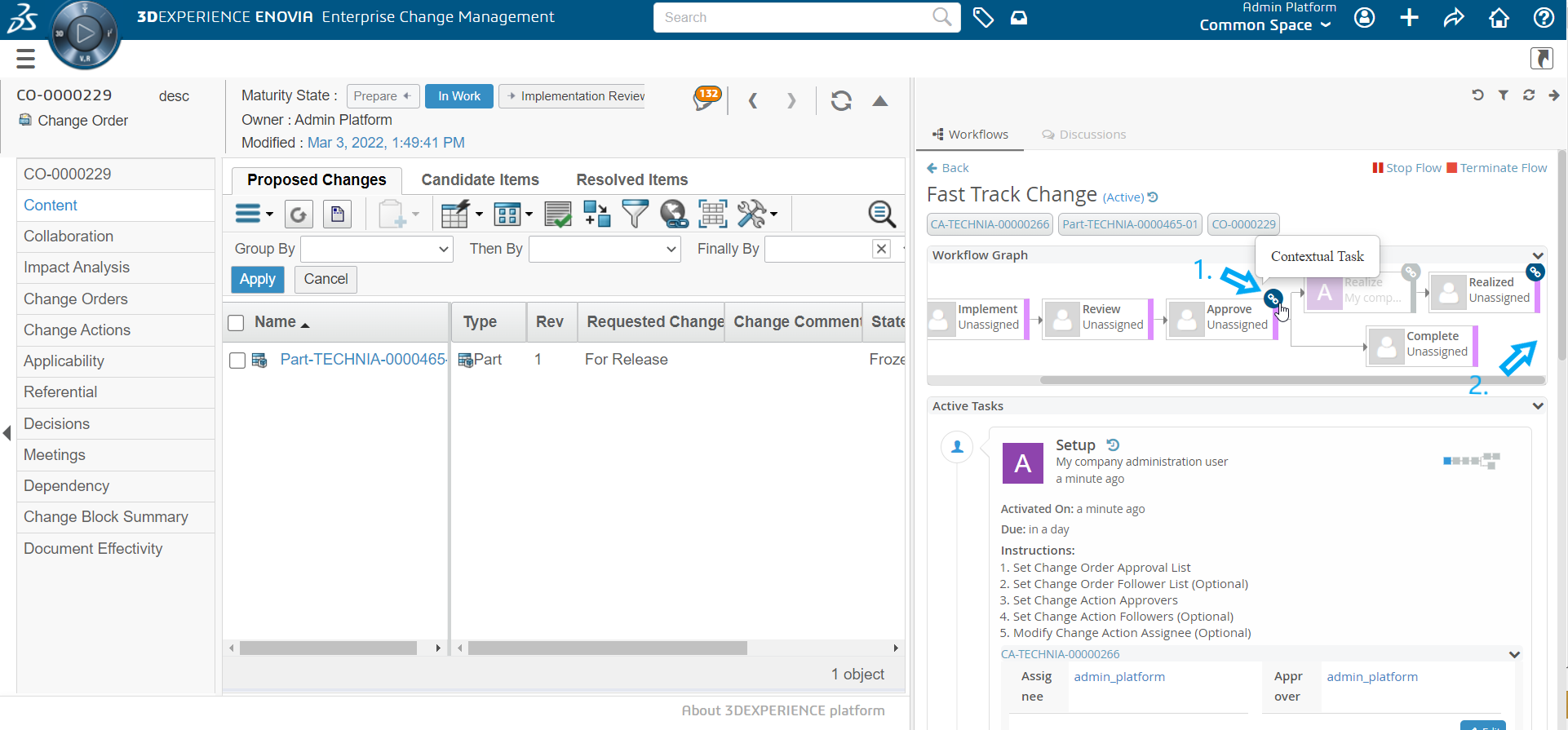
Task: Click the refresh icon near maturity state
Action: 841,100
